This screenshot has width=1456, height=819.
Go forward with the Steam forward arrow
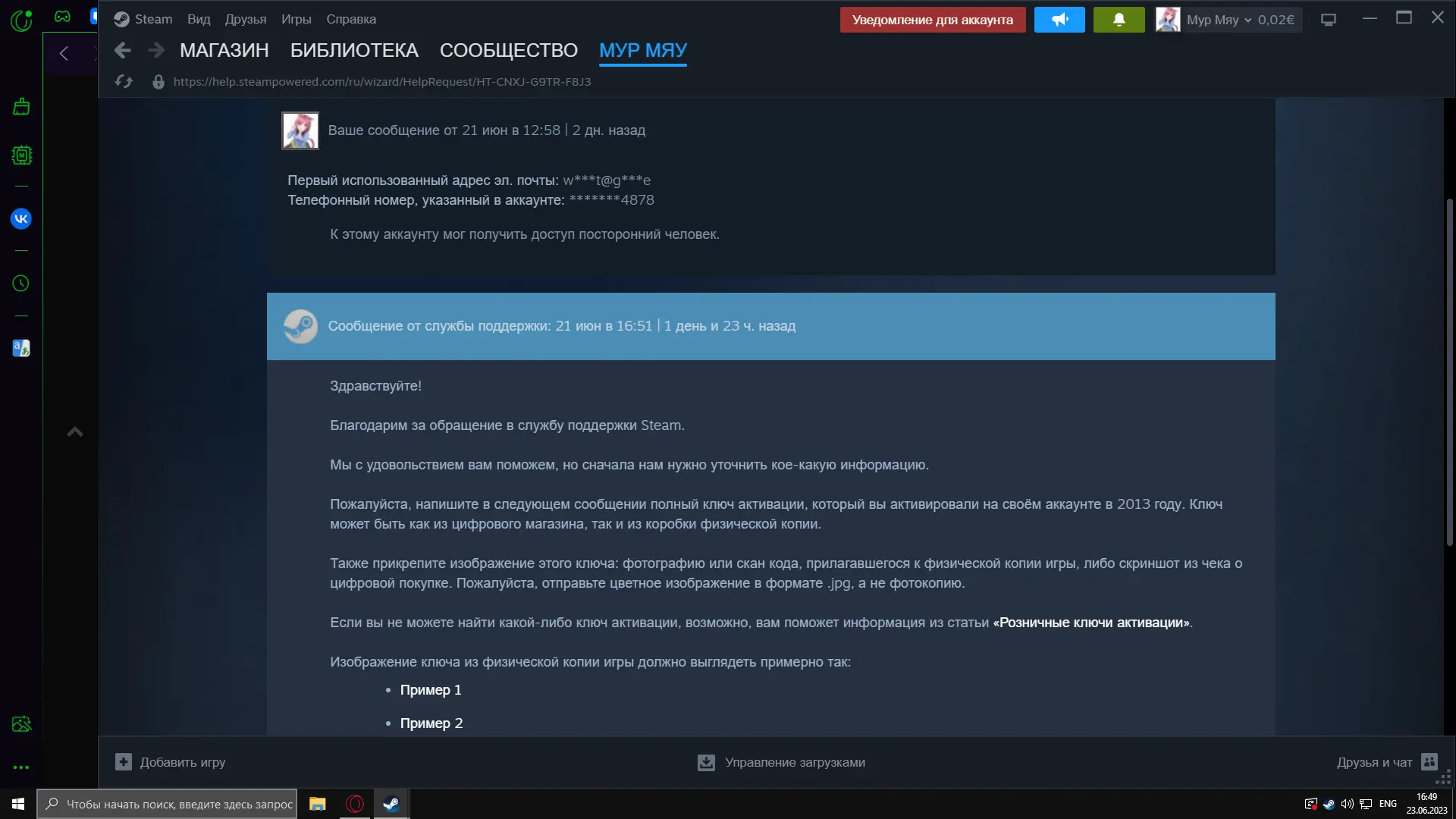click(156, 50)
